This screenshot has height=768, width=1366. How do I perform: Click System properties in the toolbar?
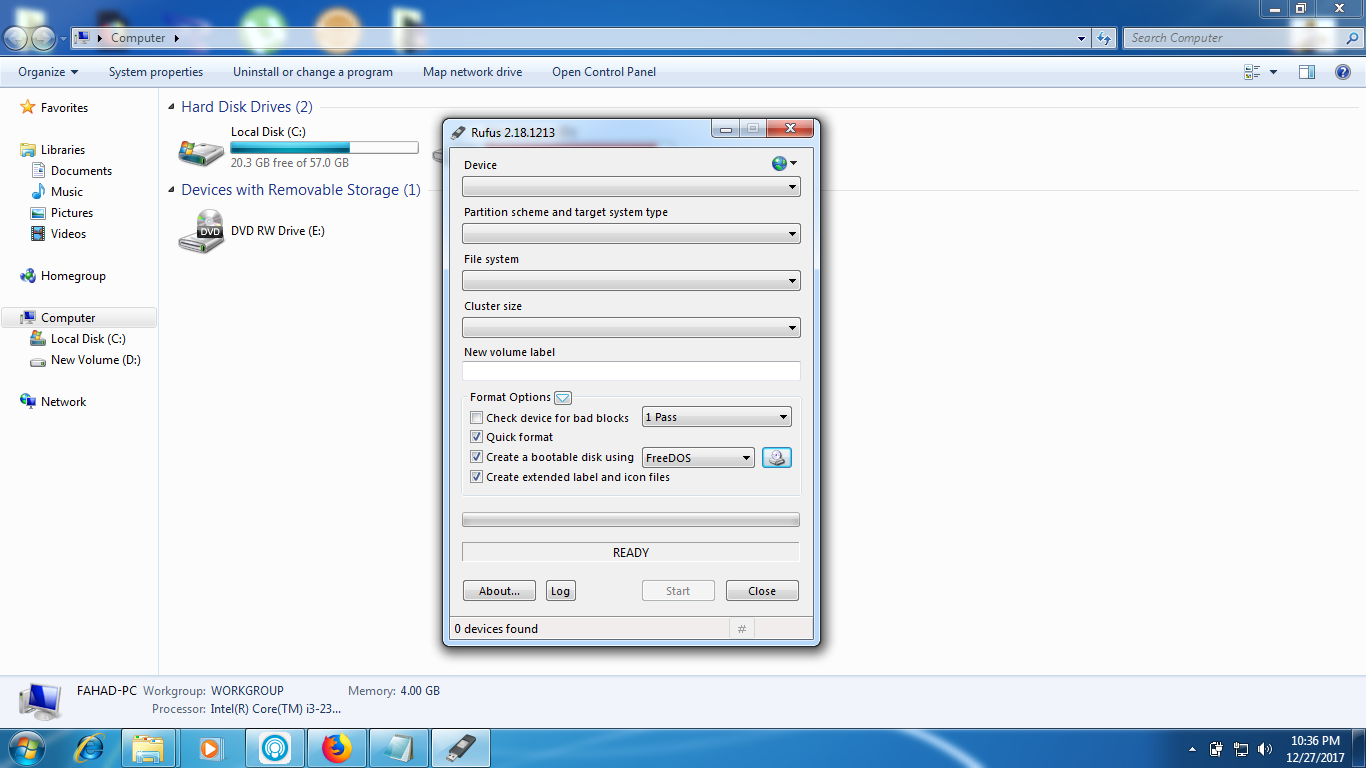[156, 72]
